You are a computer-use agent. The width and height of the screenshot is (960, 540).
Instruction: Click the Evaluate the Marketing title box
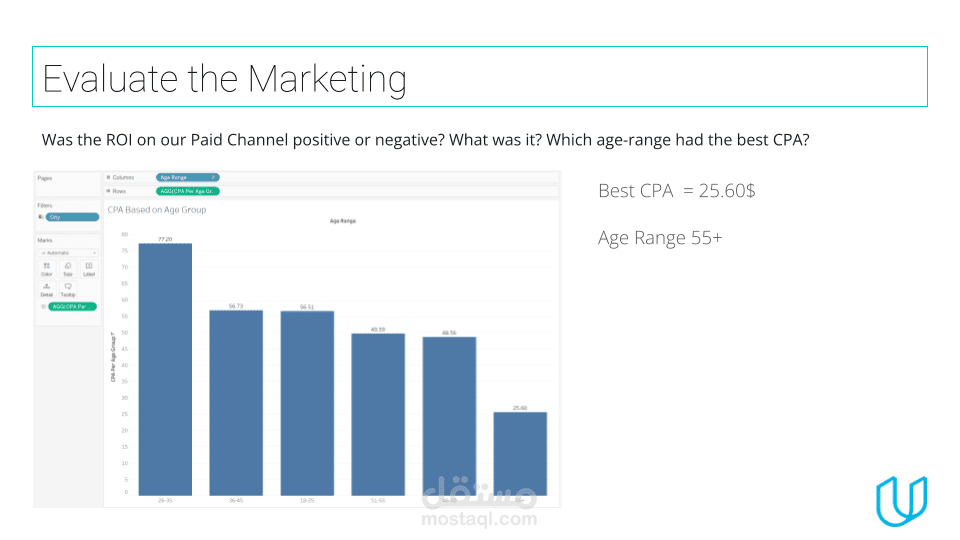point(480,77)
